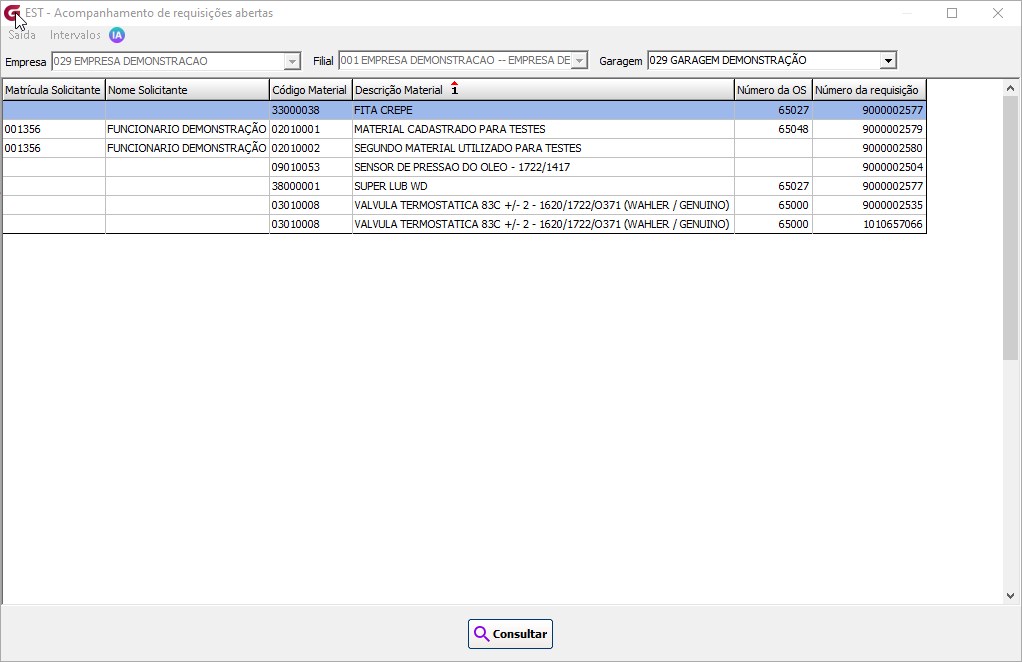Maximize the window

pyautogui.click(x=952, y=13)
